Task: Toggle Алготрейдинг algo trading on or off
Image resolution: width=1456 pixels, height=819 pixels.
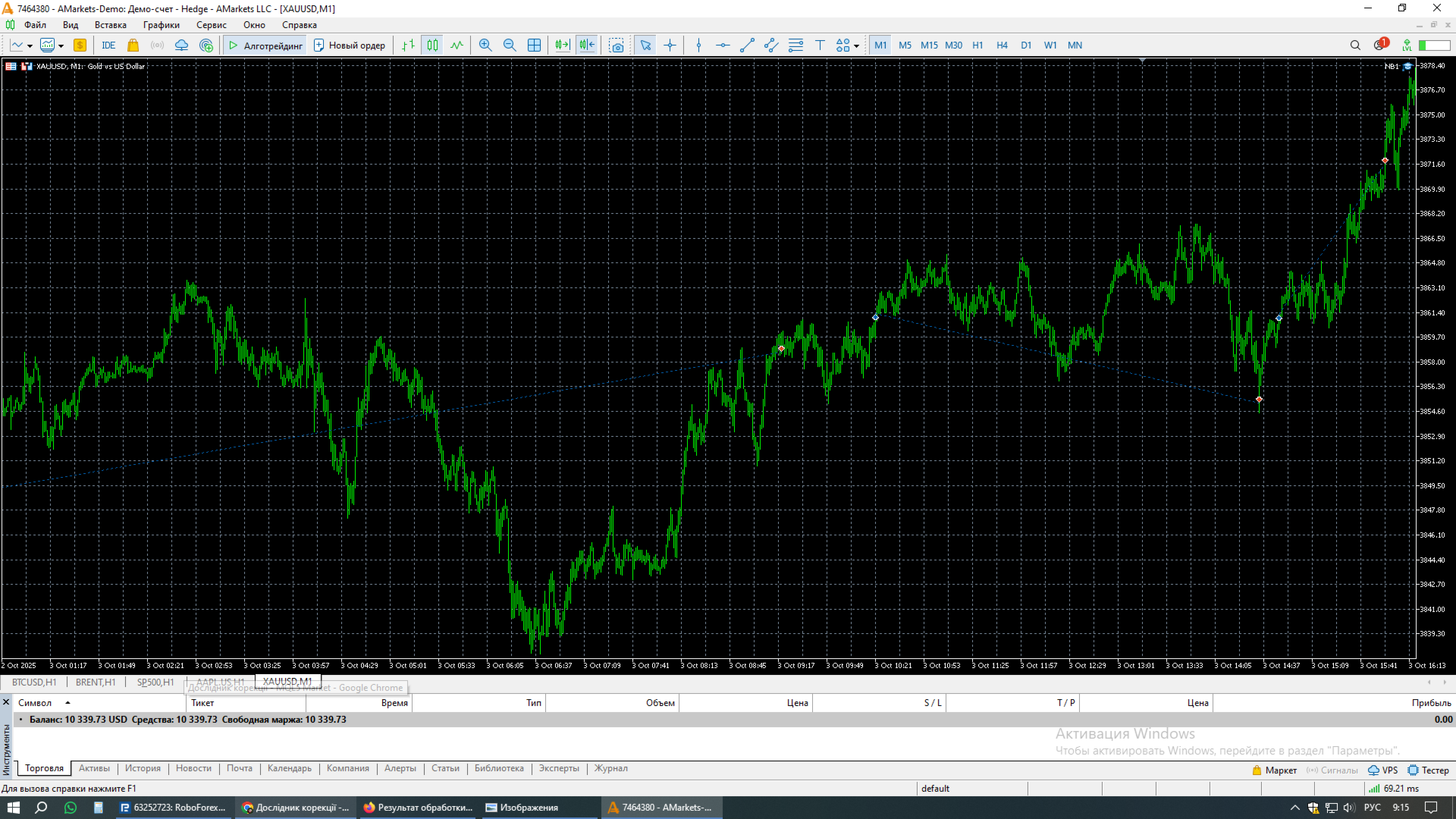Action: point(265,45)
